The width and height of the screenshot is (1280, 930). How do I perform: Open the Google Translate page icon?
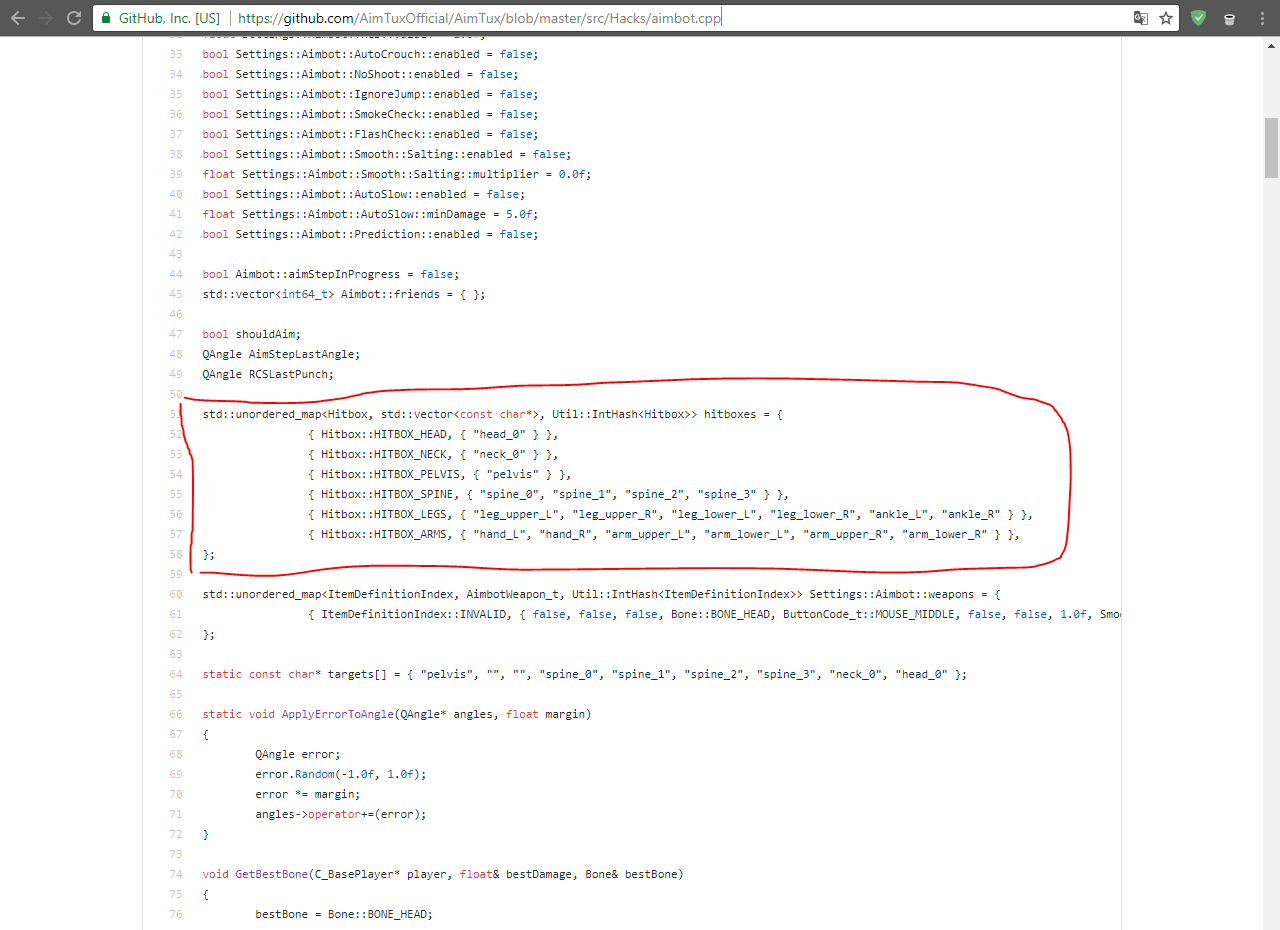coord(1140,18)
